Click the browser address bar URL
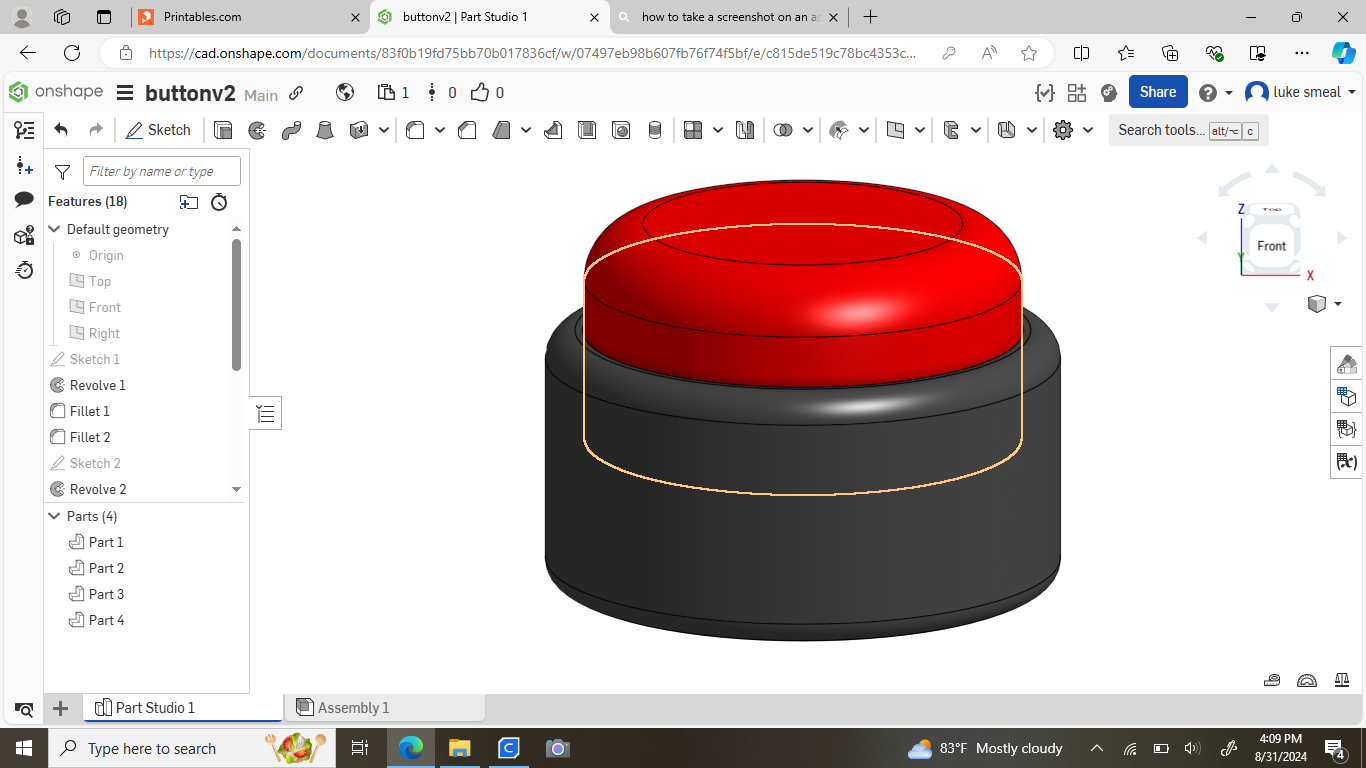 pos(532,53)
